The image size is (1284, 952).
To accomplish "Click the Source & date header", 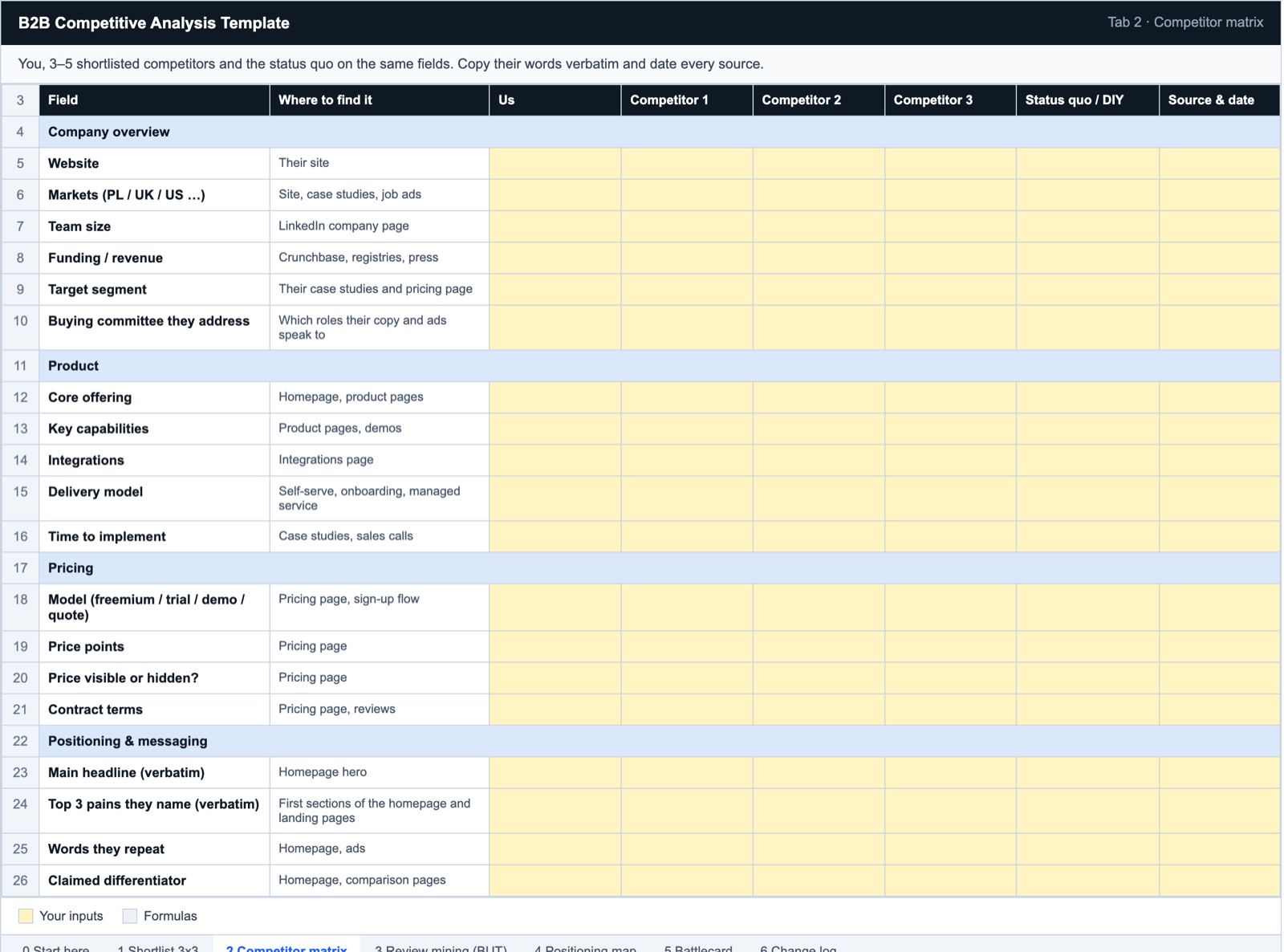I will tap(1220, 100).
